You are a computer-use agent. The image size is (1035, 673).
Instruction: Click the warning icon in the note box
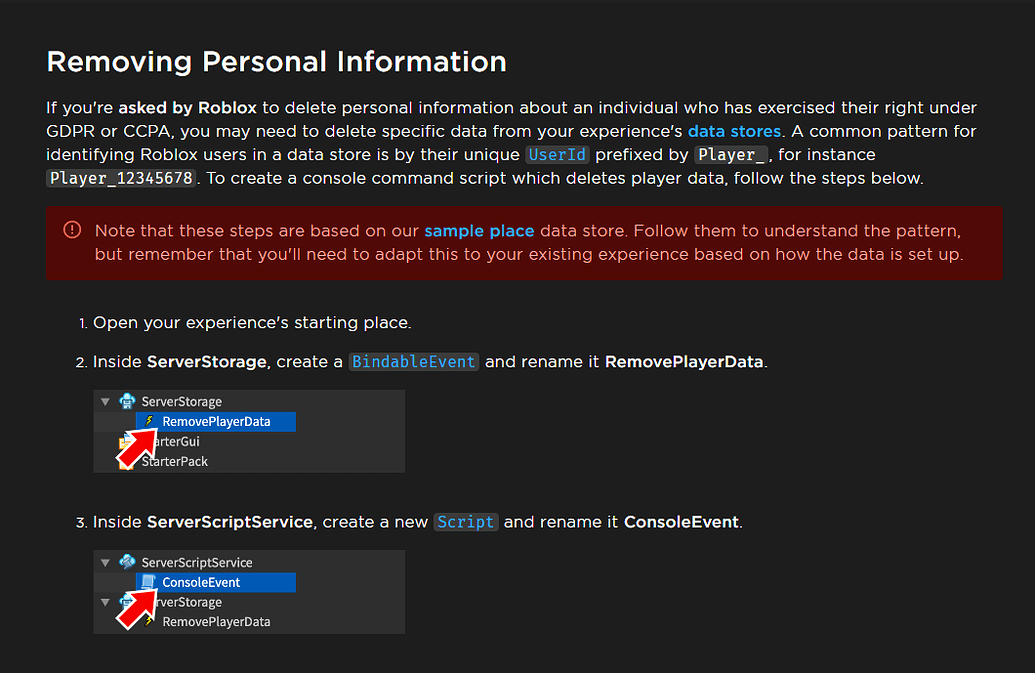pos(71,229)
